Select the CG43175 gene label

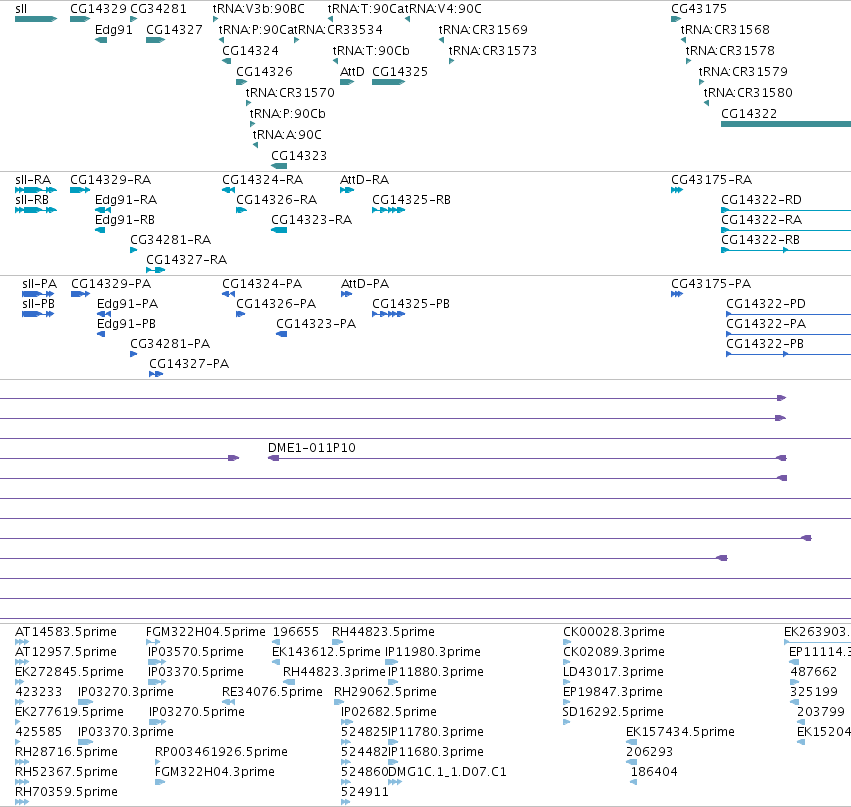pos(699,9)
